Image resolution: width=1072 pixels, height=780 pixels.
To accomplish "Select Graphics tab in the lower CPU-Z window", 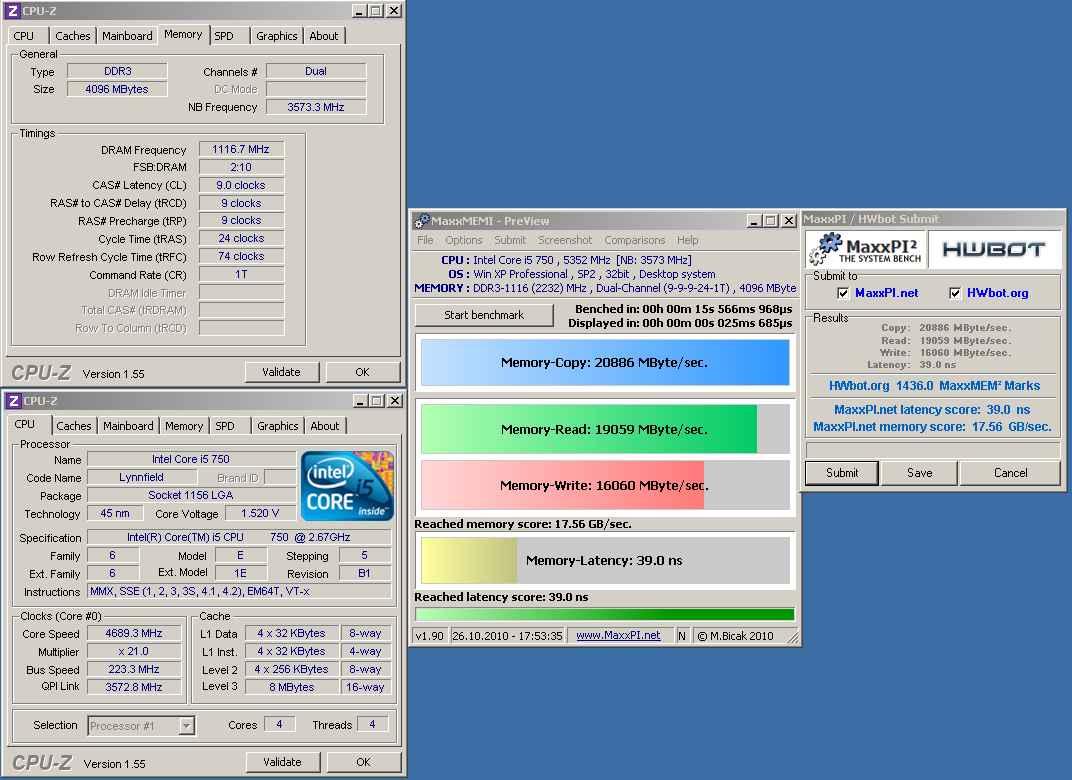I will point(278,426).
